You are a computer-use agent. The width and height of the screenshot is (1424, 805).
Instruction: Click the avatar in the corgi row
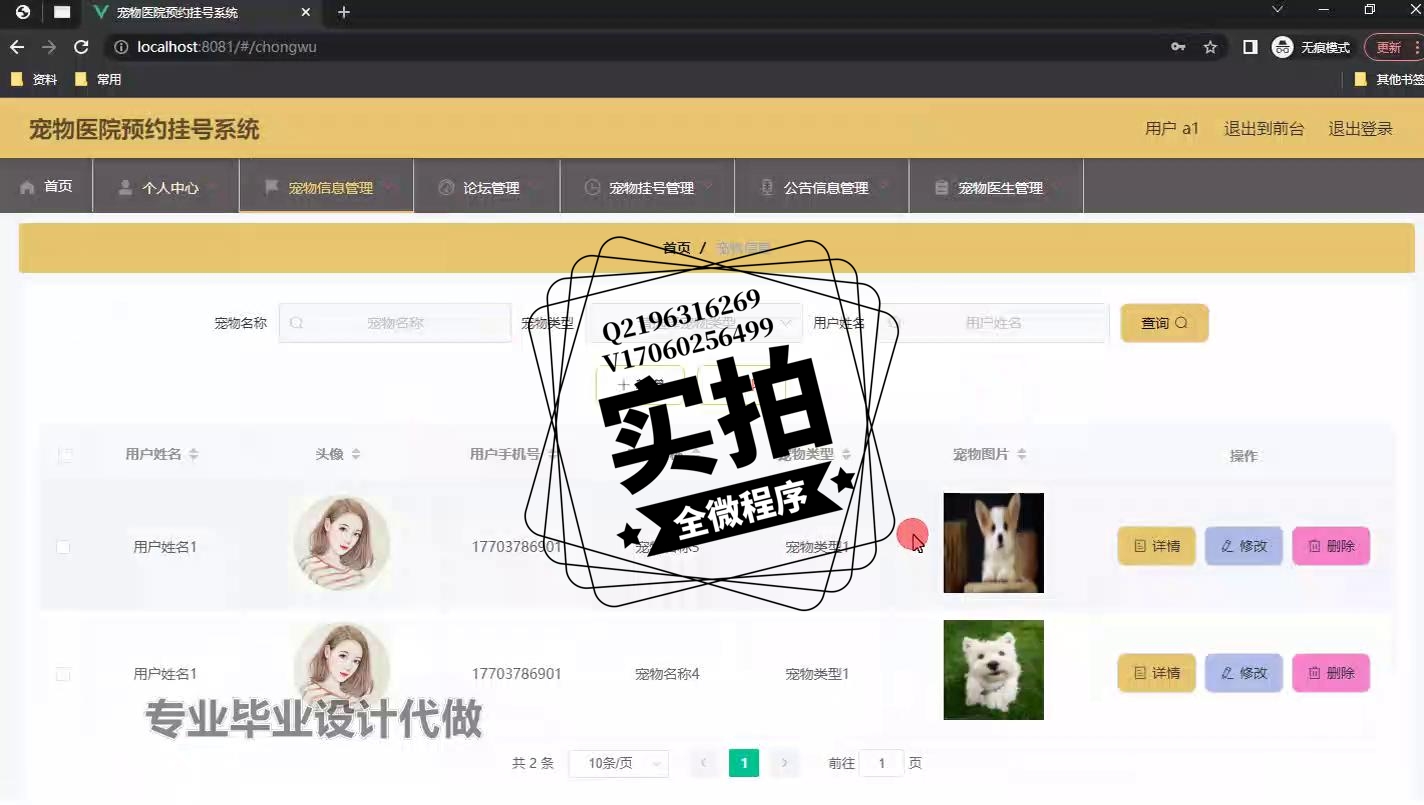(x=341, y=543)
